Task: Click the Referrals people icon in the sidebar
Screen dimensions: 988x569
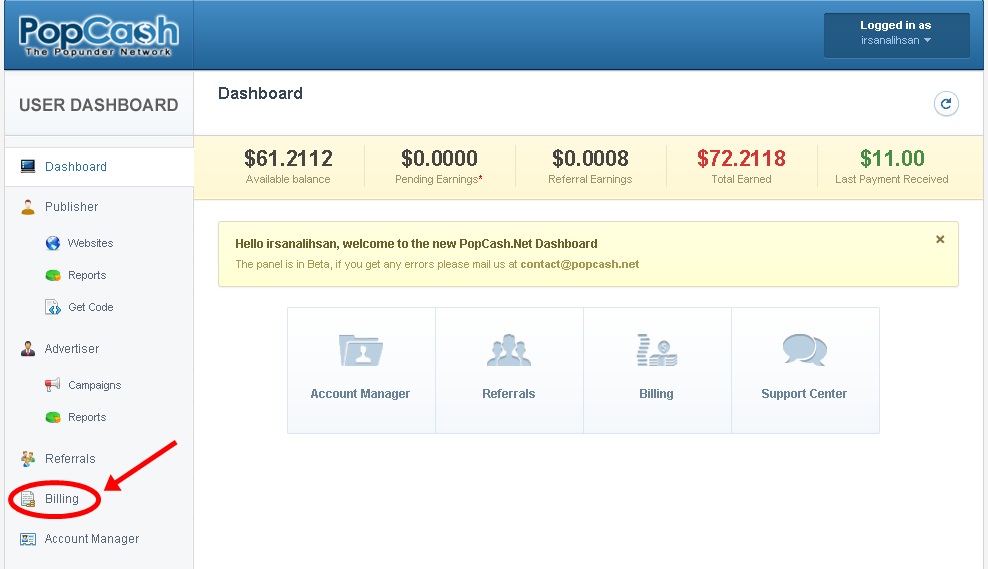Action: pyautogui.click(x=28, y=459)
